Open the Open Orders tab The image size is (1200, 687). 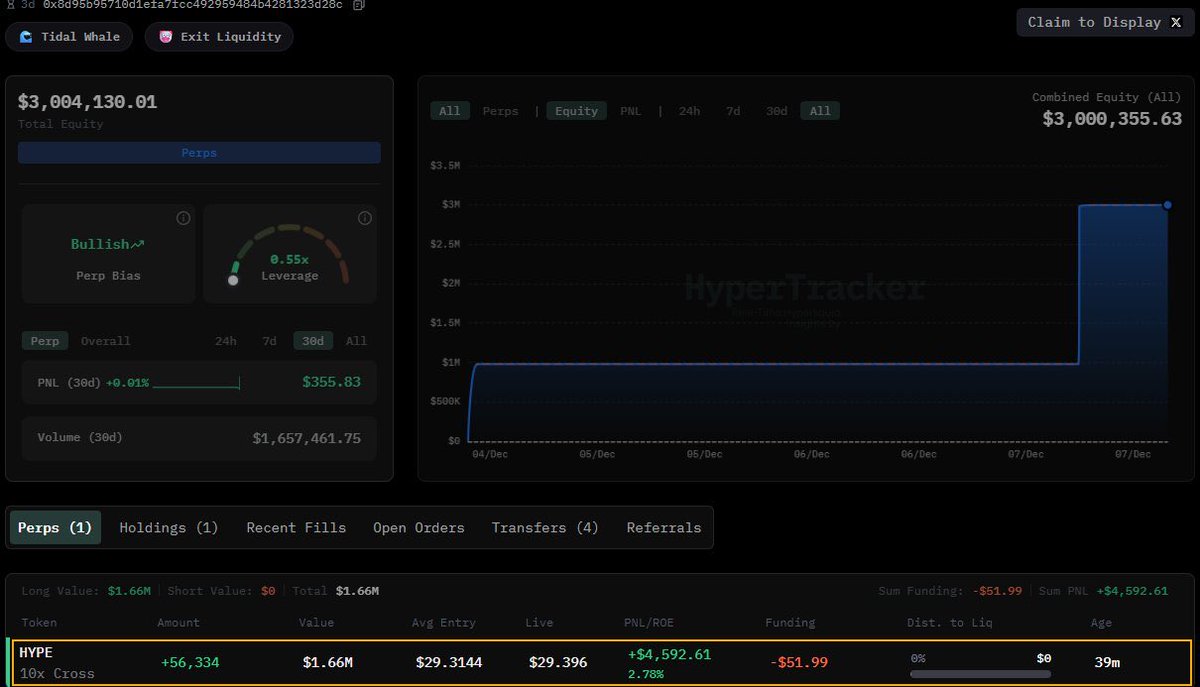click(419, 527)
